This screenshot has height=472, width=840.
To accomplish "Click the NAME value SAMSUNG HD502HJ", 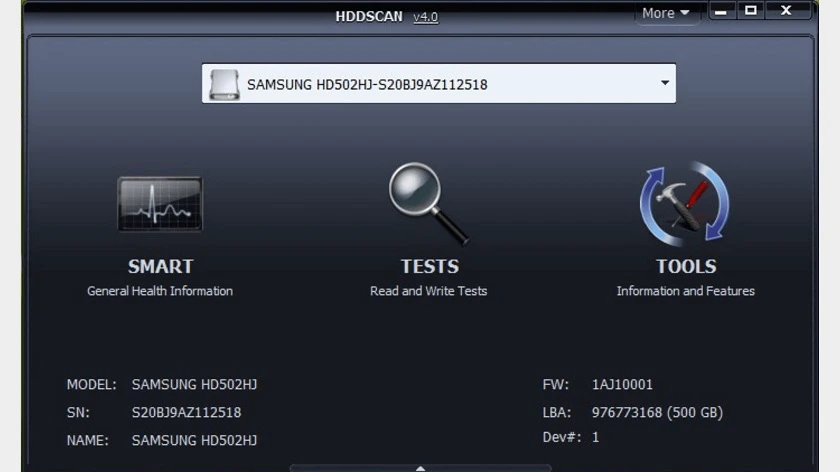I will [194, 440].
